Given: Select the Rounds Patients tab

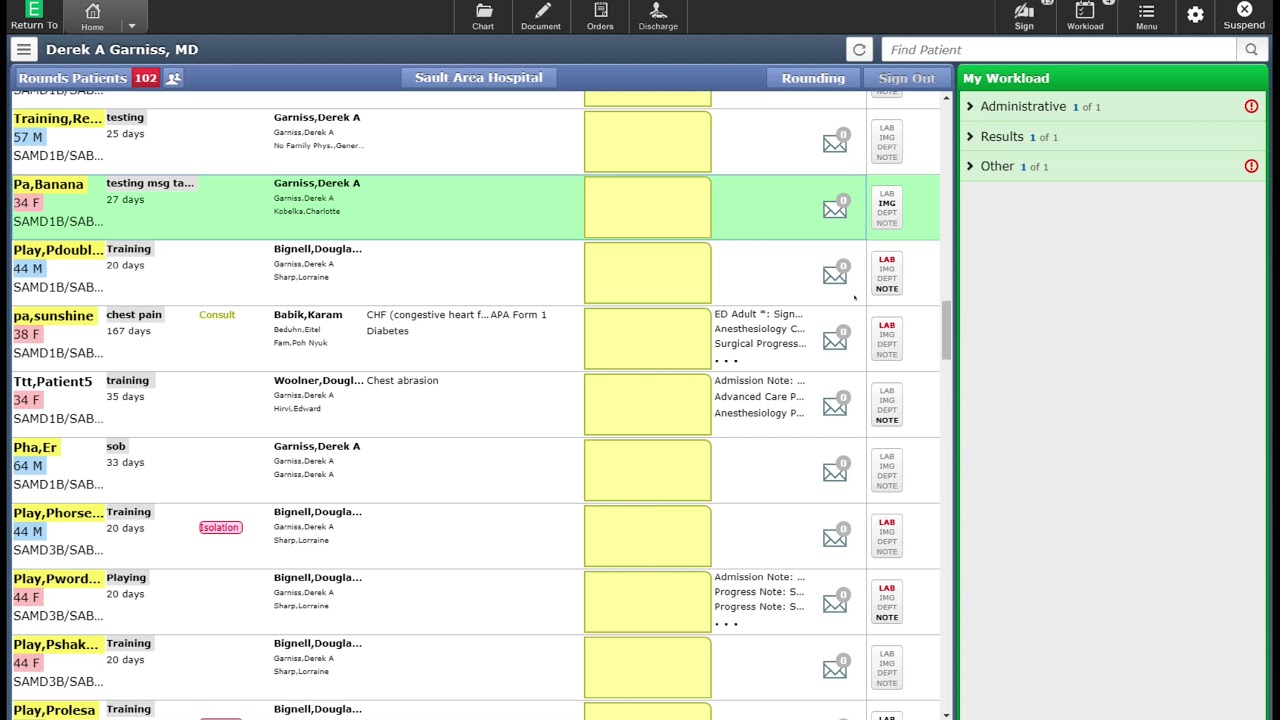Looking at the screenshot, I should [x=72, y=78].
